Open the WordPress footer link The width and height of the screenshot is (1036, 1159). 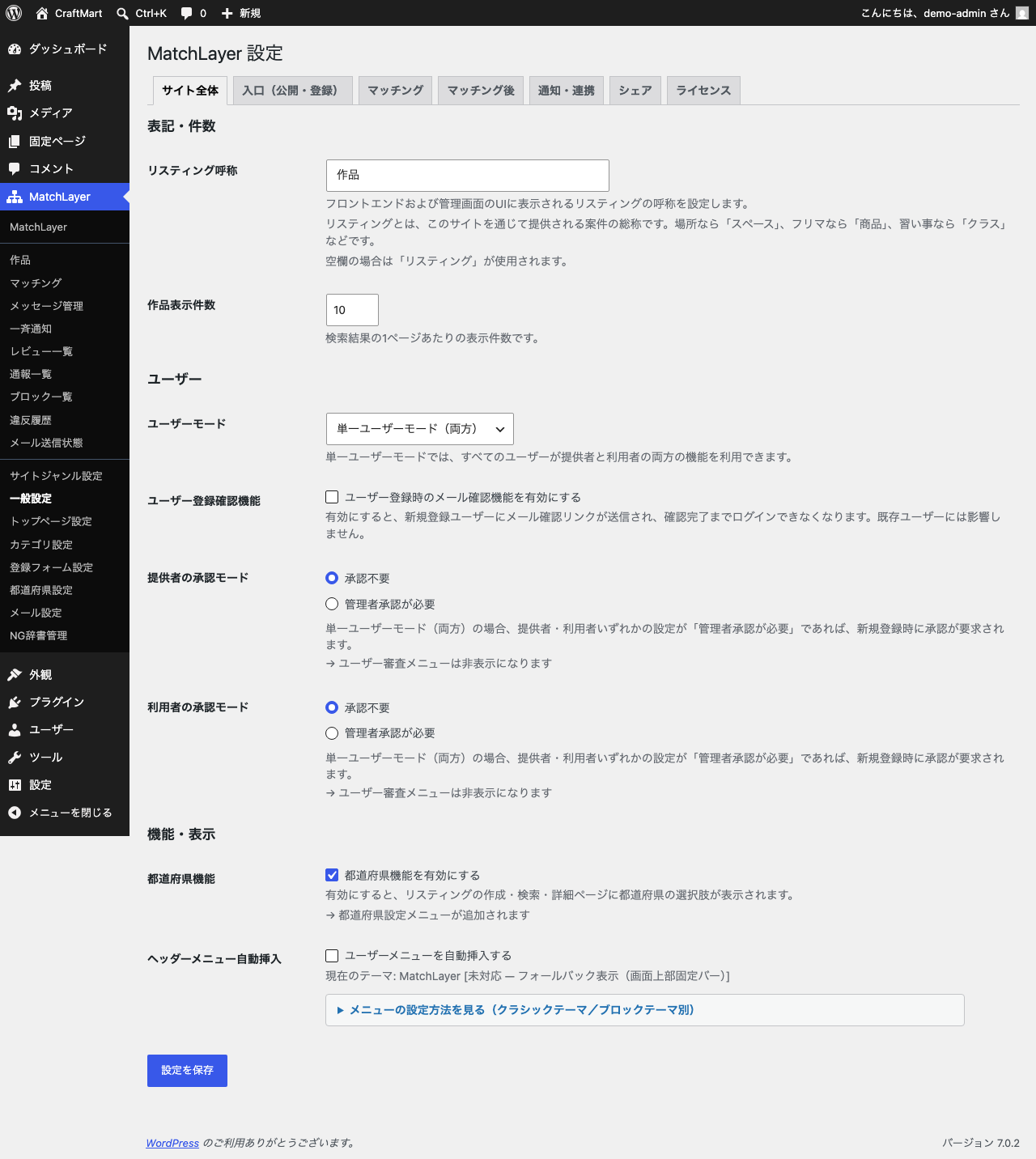point(172,1143)
